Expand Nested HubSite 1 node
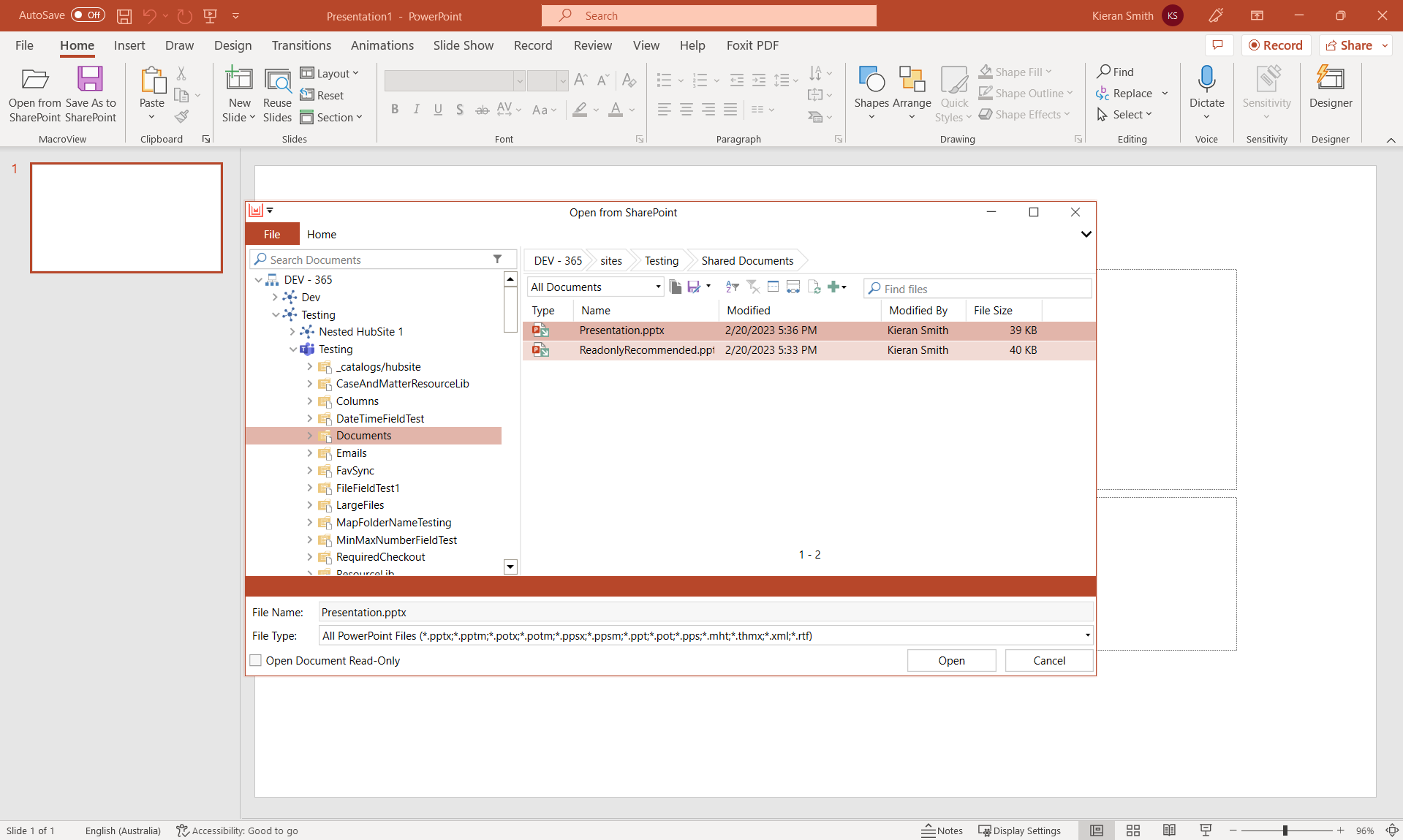This screenshot has width=1403, height=840. pyautogui.click(x=292, y=332)
